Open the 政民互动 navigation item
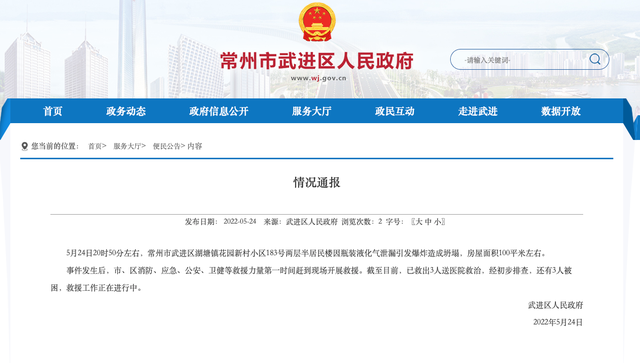This screenshot has height=363, width=640. [395, 111]
